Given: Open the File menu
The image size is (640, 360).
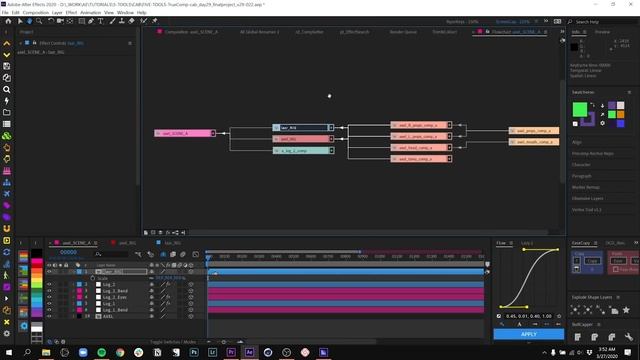Looking at the screenshot, I should click(x=5, y=13).
